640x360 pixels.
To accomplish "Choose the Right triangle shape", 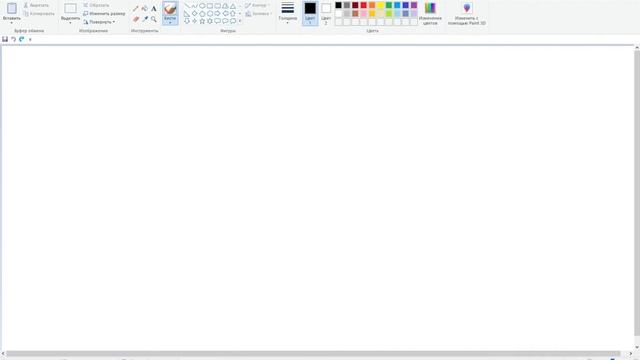I will coord(187,13).
